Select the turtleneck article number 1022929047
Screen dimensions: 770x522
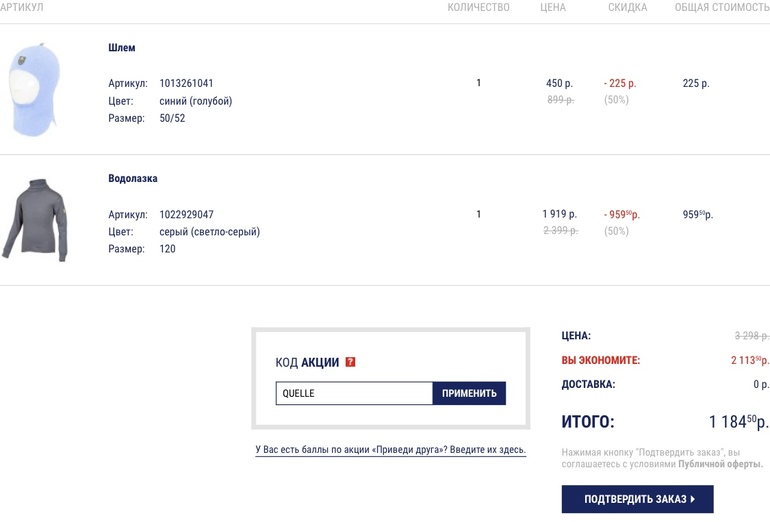point(186,215)
